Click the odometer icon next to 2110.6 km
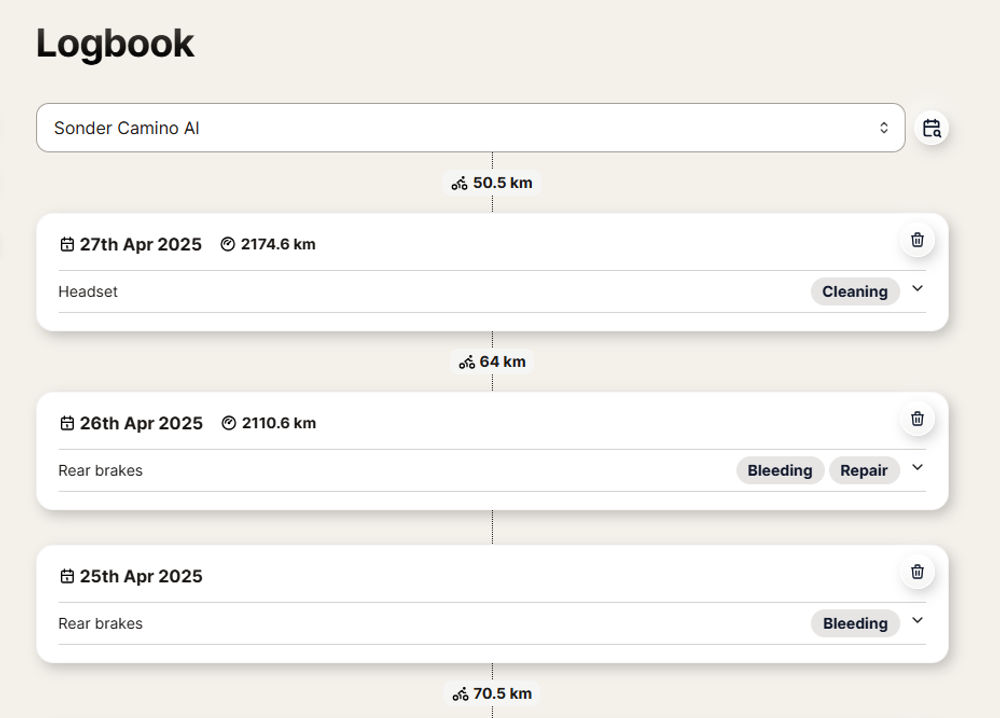Screen dimensions: 1000x718 click(x=229, y=423)
